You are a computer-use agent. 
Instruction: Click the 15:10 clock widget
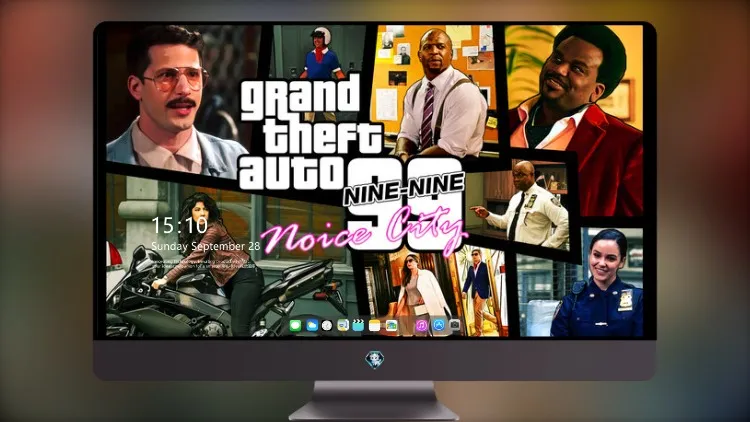coord(179,225)
